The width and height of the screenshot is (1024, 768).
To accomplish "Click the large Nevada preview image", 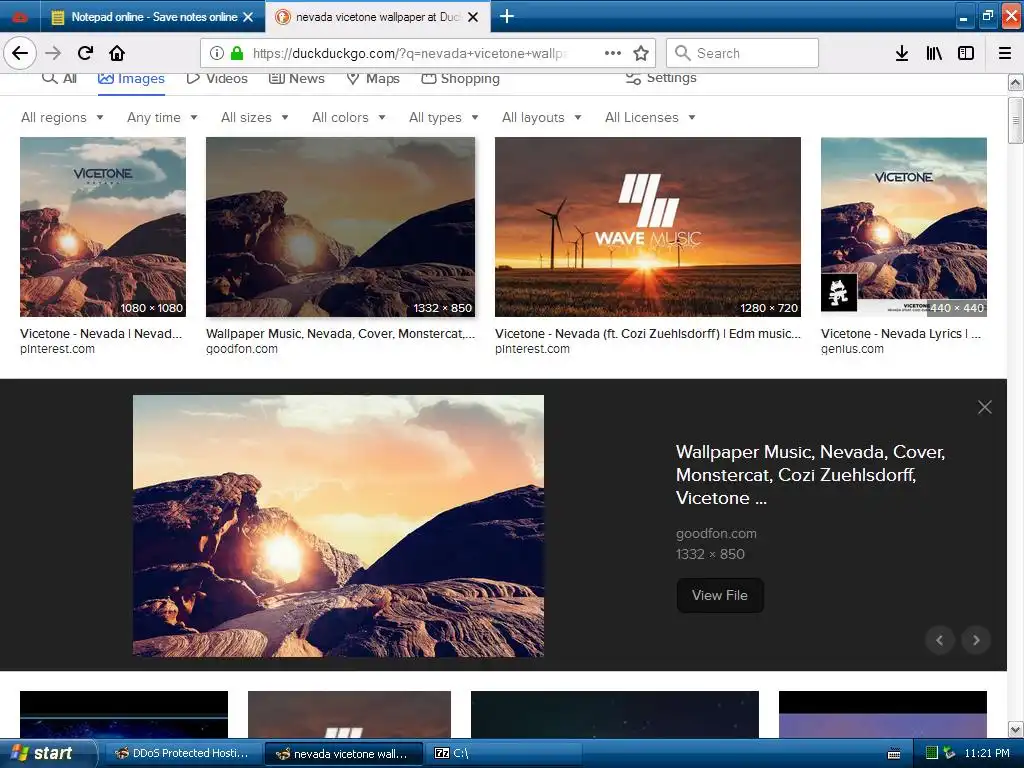I will pos(338,526).
